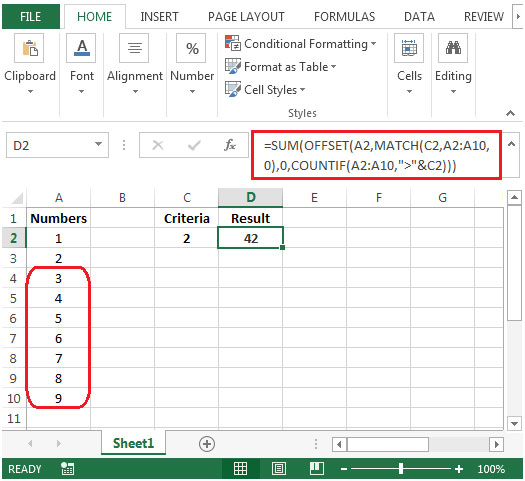Add a new sheet with plus icon

click(207, 444)
